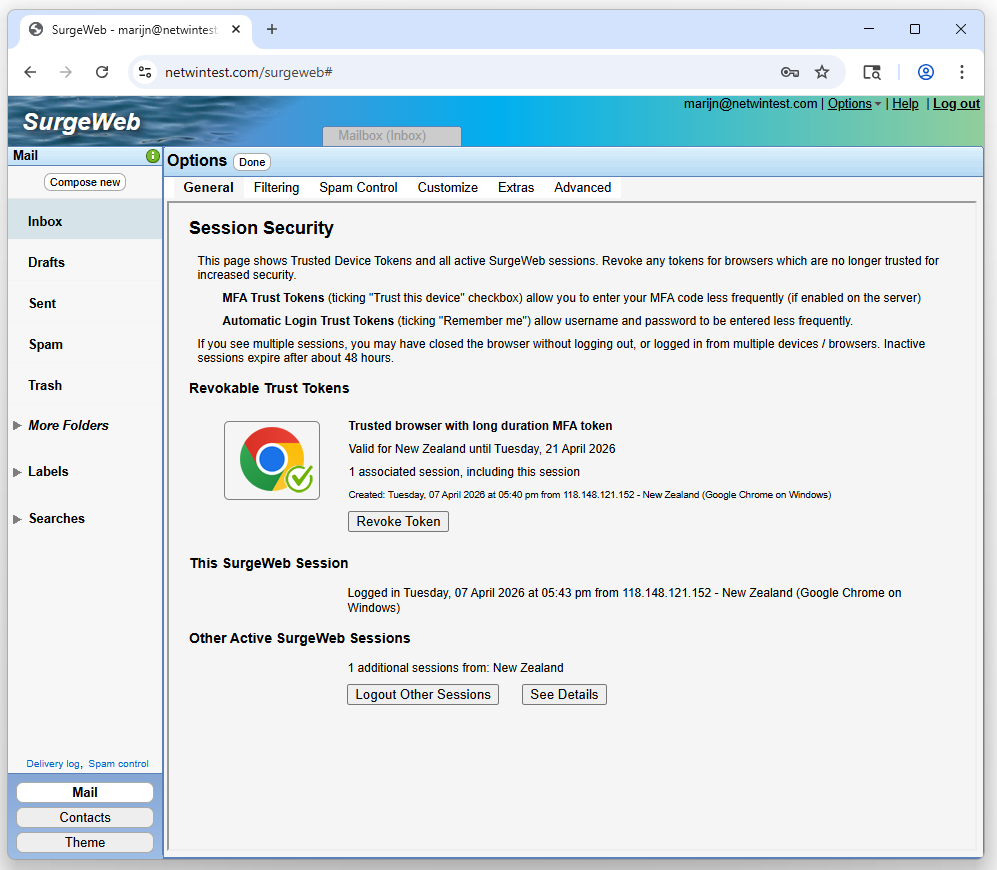Go back using browser back arrow
This screenshot has width=997, height=870.
coord(30,72)
